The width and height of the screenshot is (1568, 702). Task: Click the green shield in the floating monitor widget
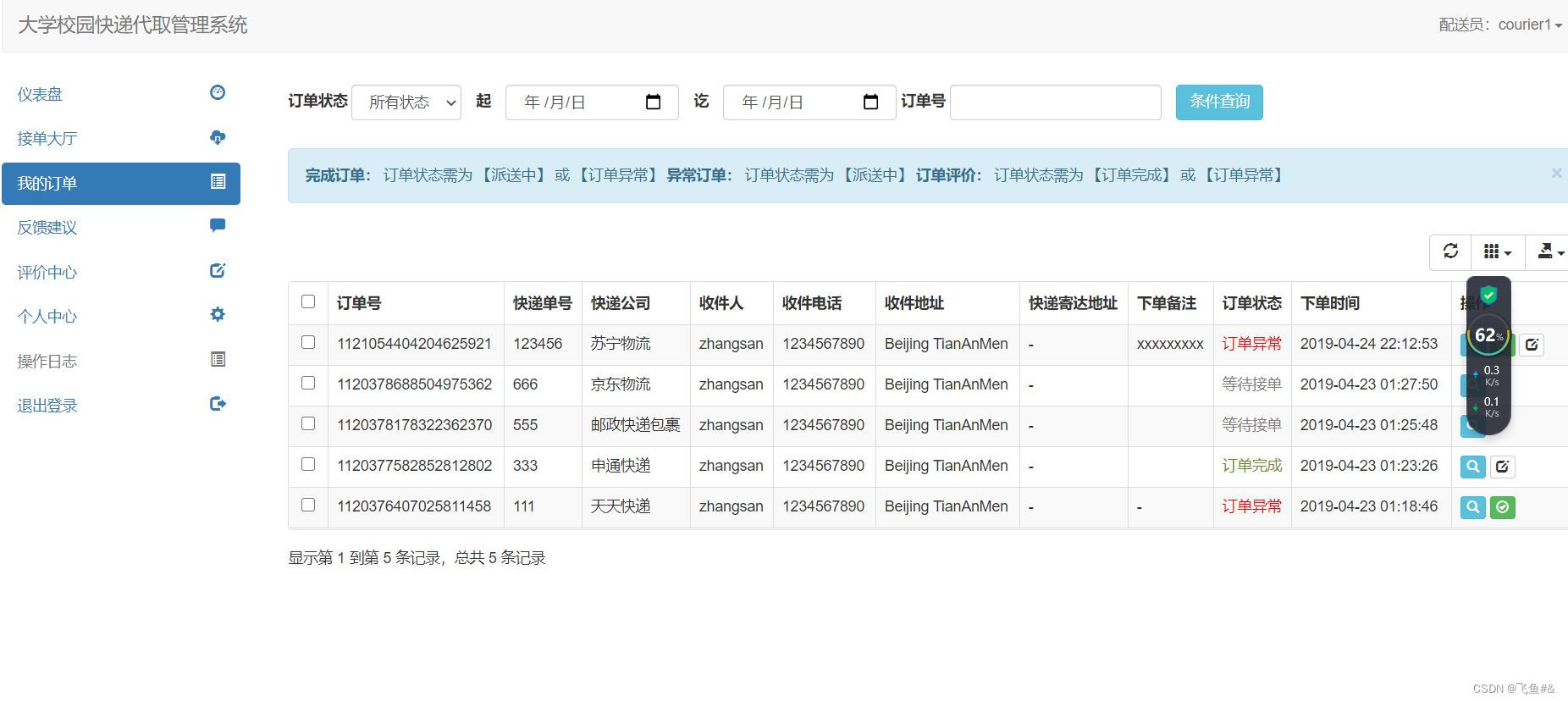pyautogui.click(x=1488, y=296)
